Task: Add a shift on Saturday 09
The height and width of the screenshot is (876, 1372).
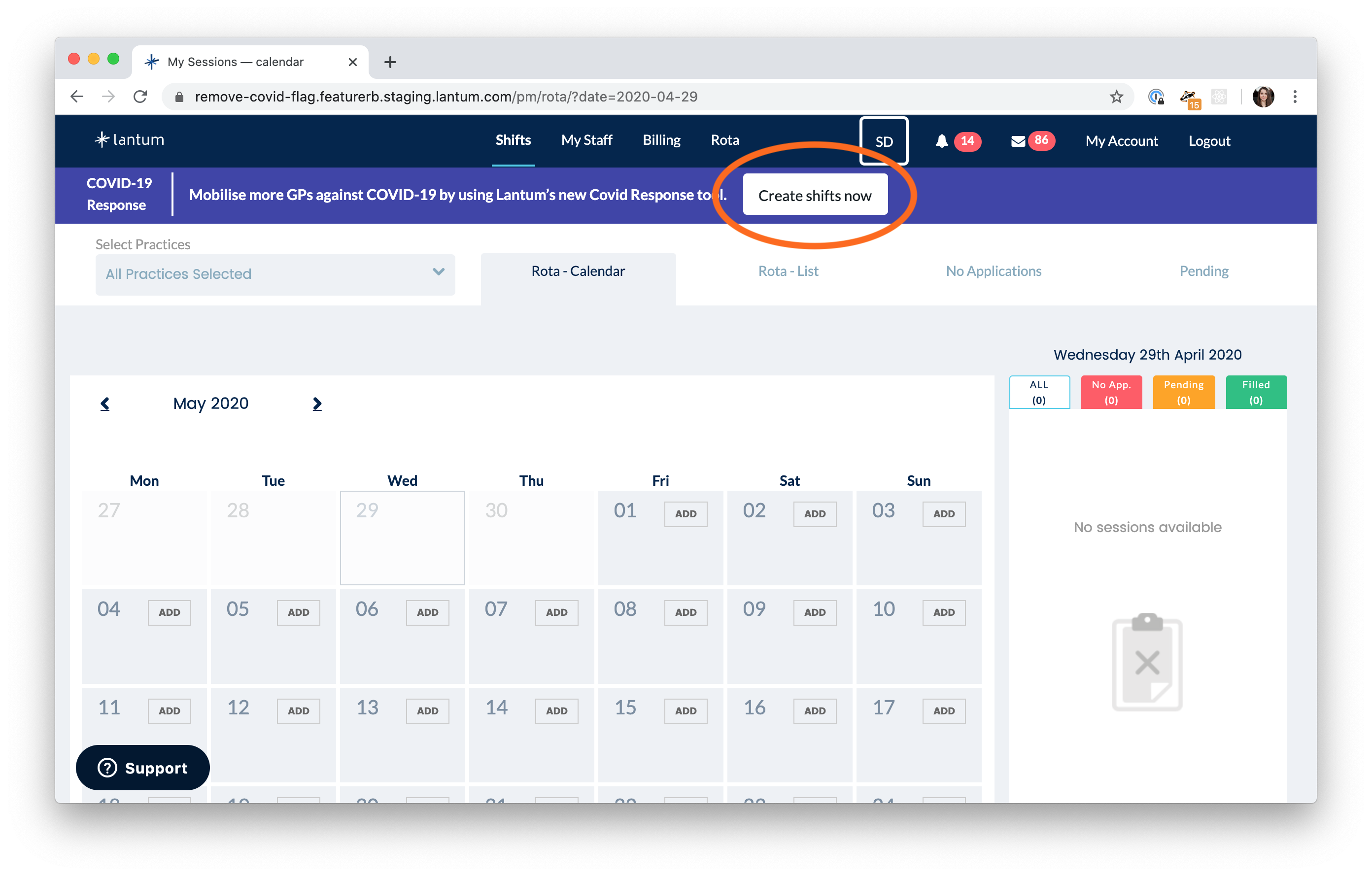Action: pyautogui.click(x=815, y=612)
